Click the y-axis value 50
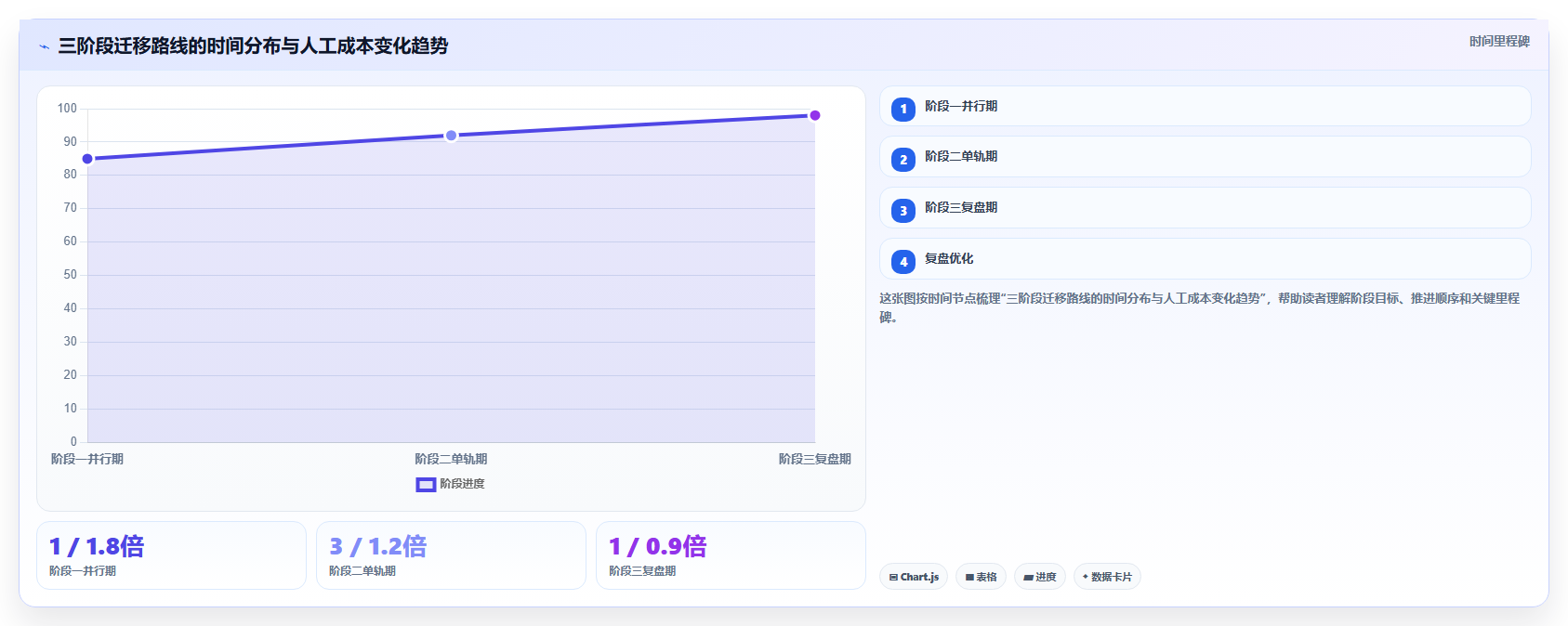This screenshot has width=1568, height=626. [x=70, y=275]
